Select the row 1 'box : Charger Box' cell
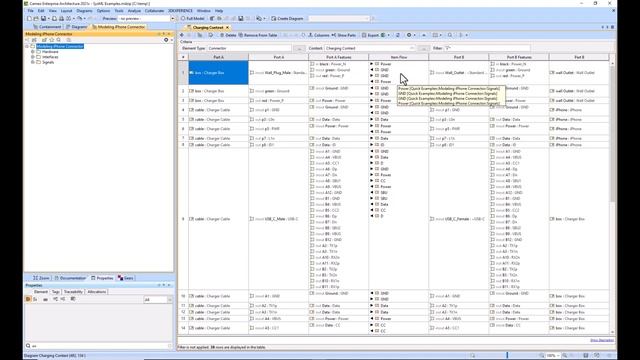This screenshot has height=360, width=640. pos(218,73)
